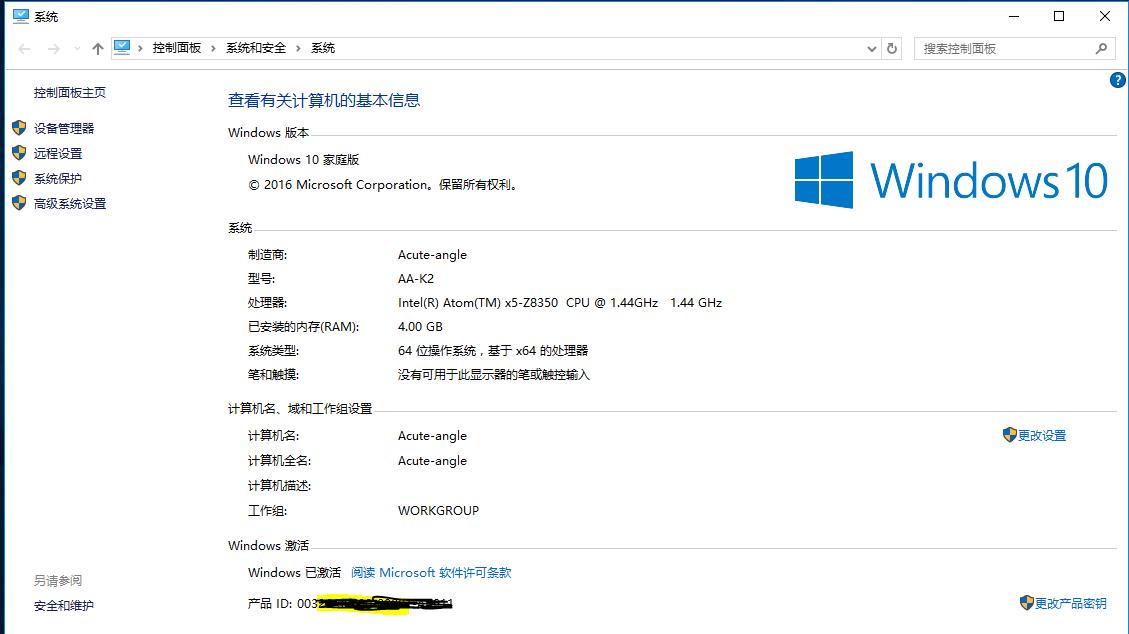The height and width of the screenshot is (634, 1129).
Task: Click shield icon next to 高级系统设置
Action: click(19, 203)
